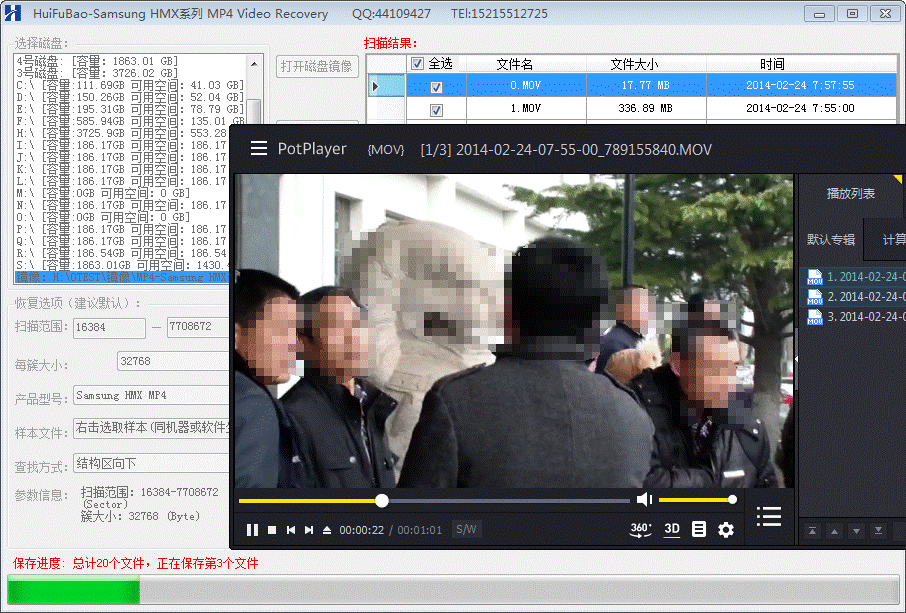Toggle 360 degree video mode

click(640, 529)
